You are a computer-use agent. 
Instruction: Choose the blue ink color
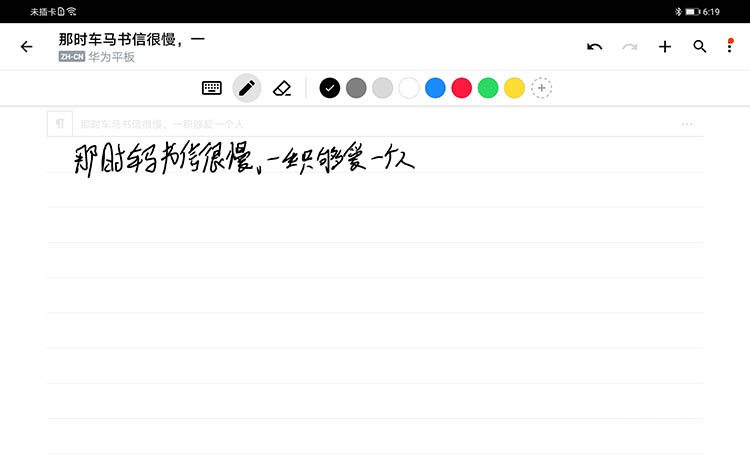435,88
